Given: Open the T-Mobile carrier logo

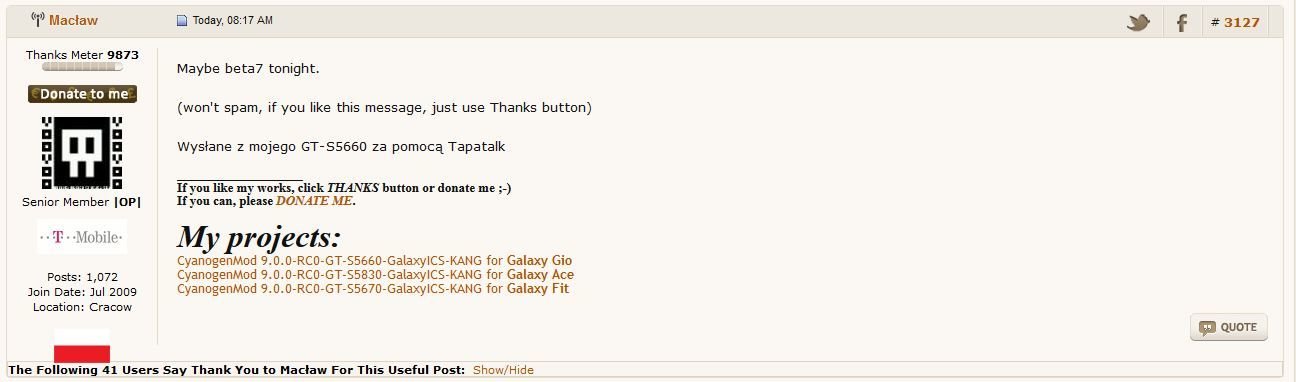Looking at the screenshot, I should (82, 237).
